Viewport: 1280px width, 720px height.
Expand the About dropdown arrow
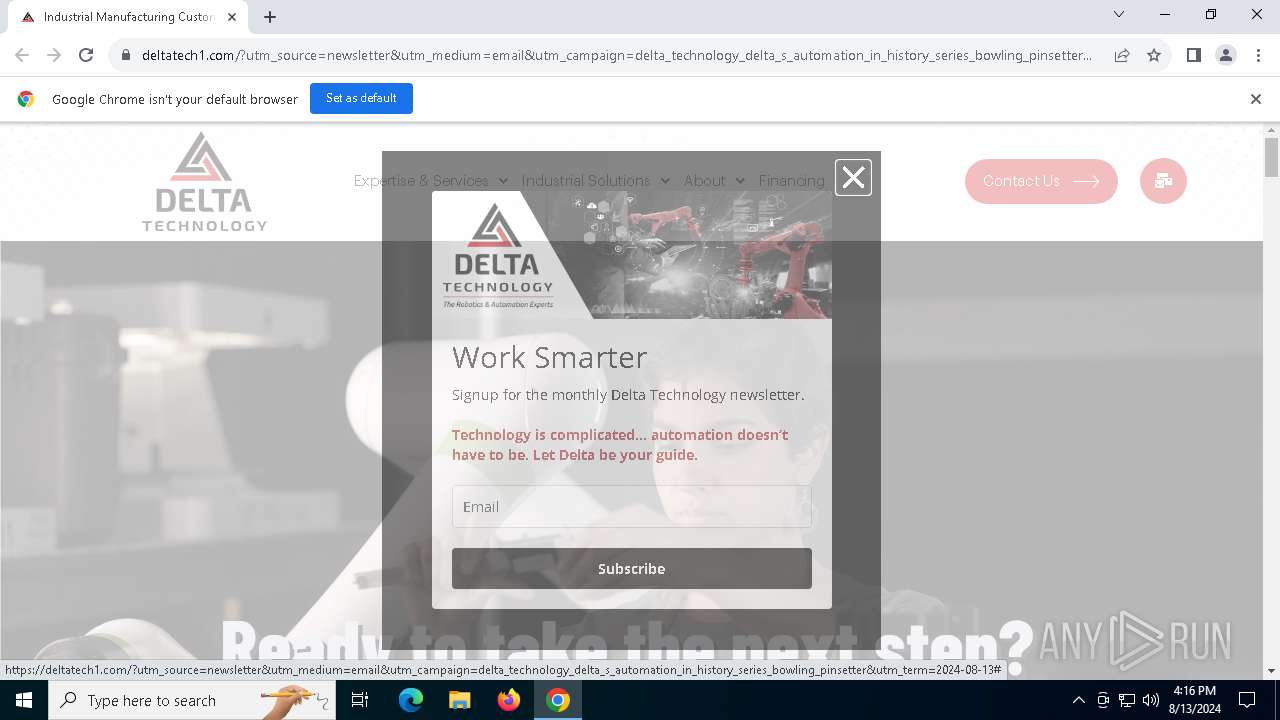[740, 181]
